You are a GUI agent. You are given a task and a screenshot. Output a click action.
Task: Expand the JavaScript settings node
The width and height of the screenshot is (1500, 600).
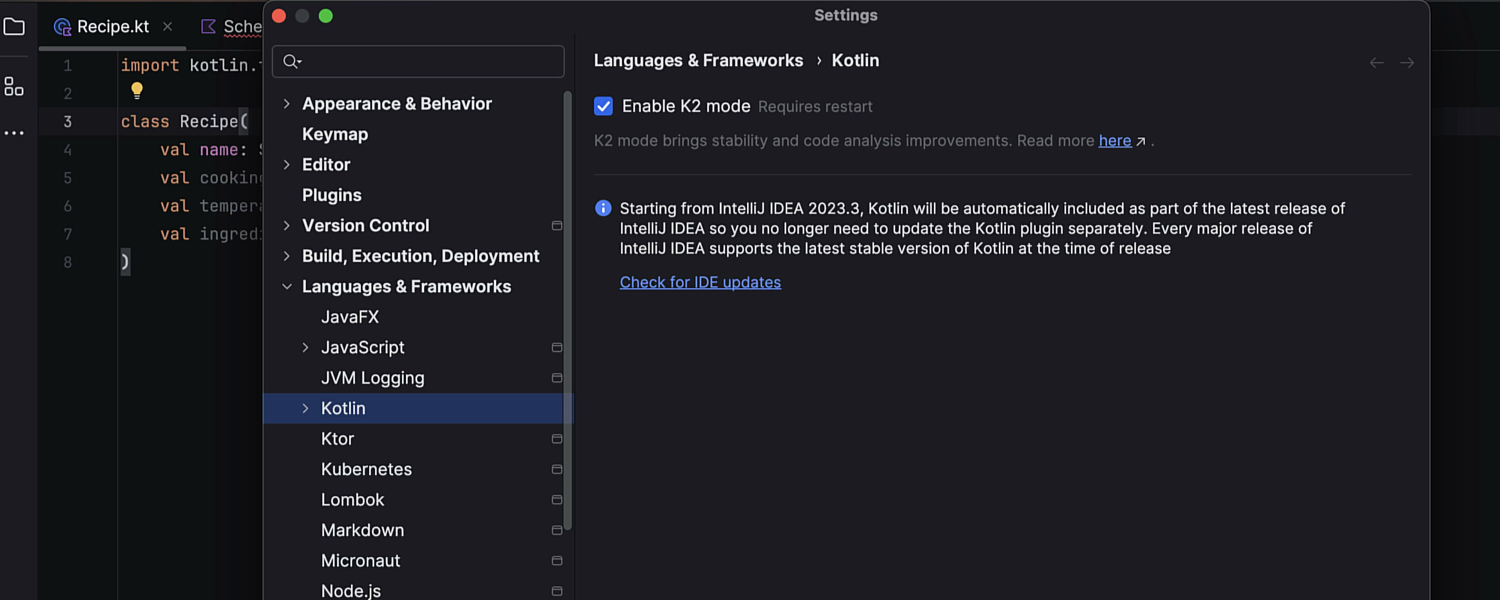(x=306, y=348)
